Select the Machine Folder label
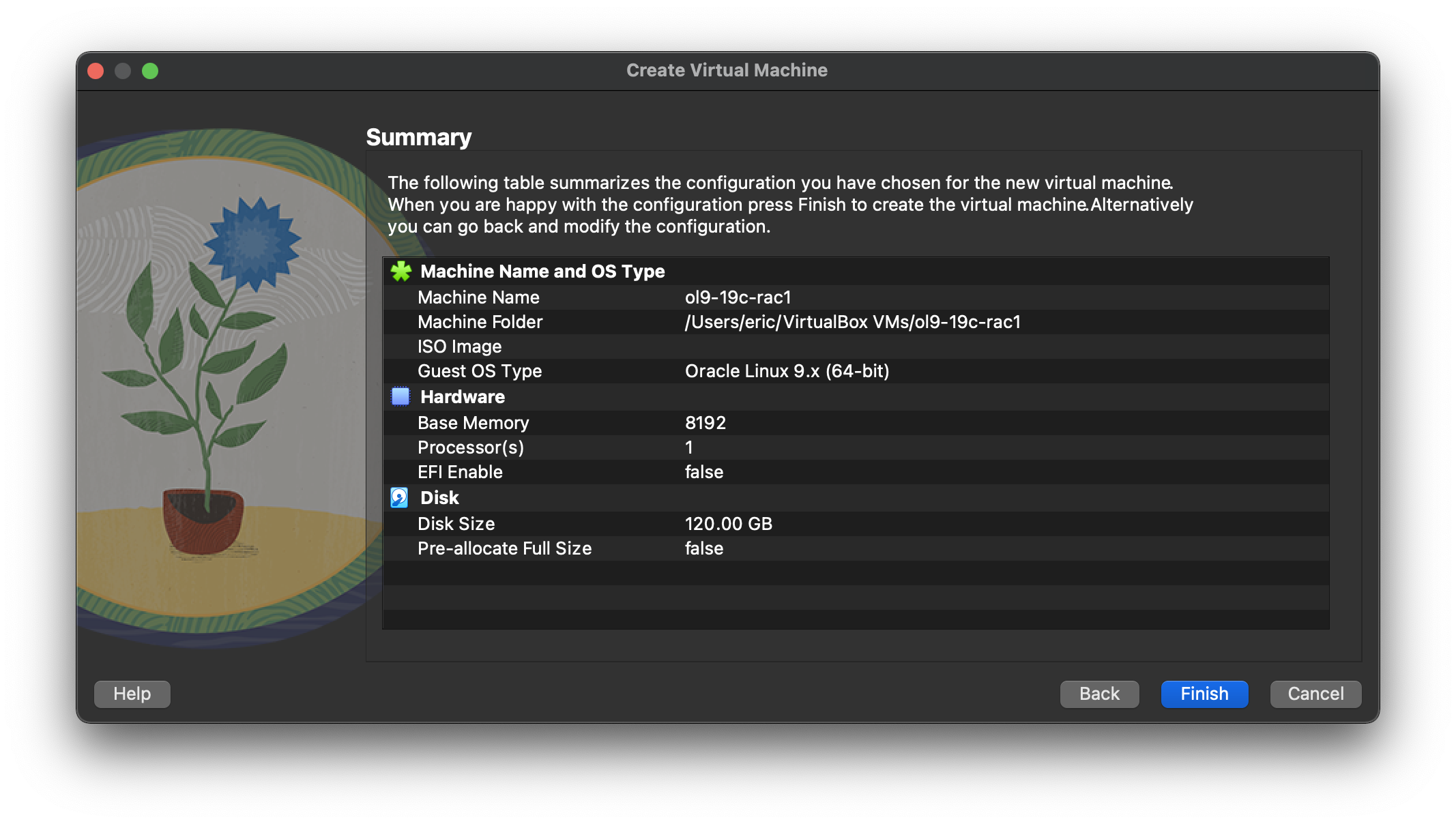 pos(480,322)
